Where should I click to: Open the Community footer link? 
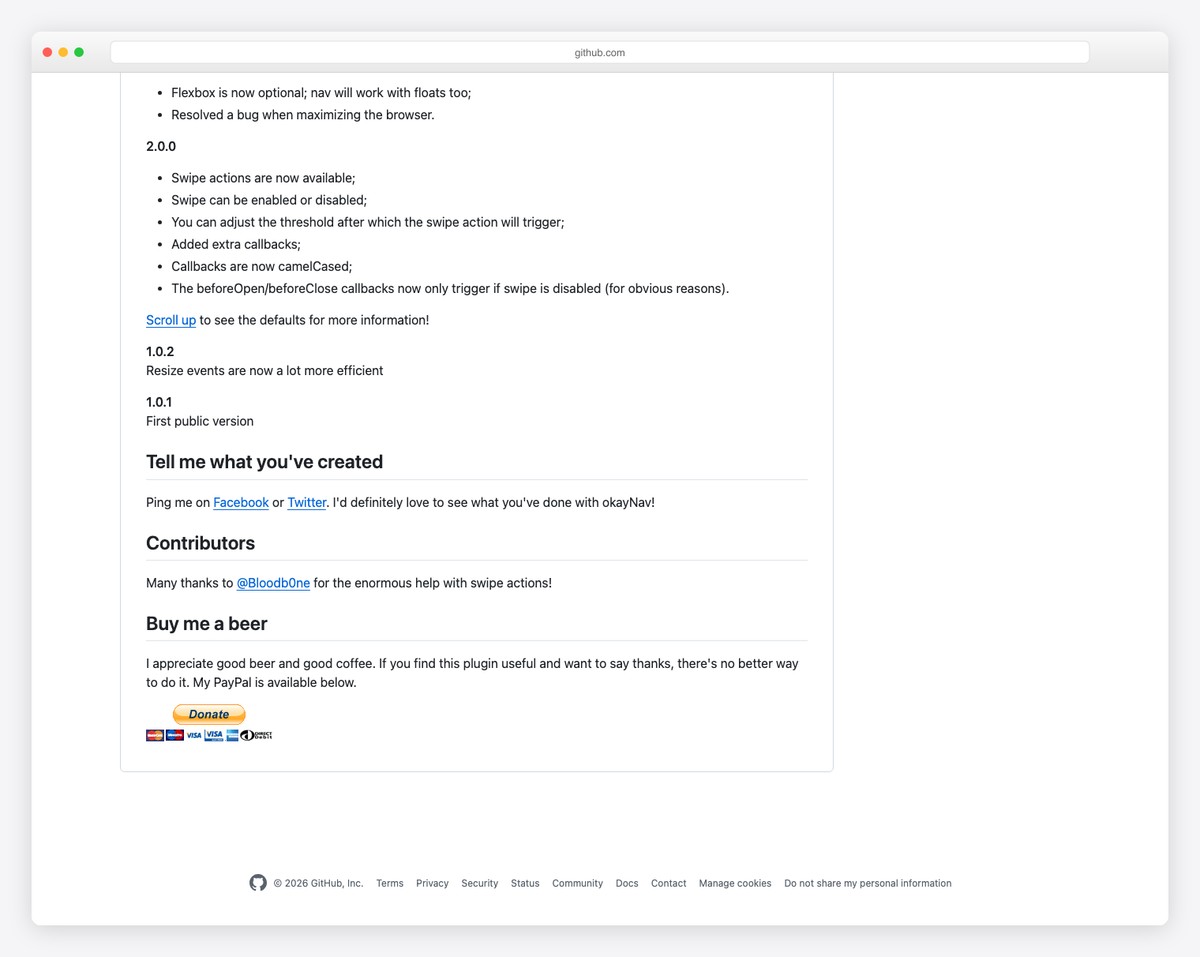pos(577,883)
